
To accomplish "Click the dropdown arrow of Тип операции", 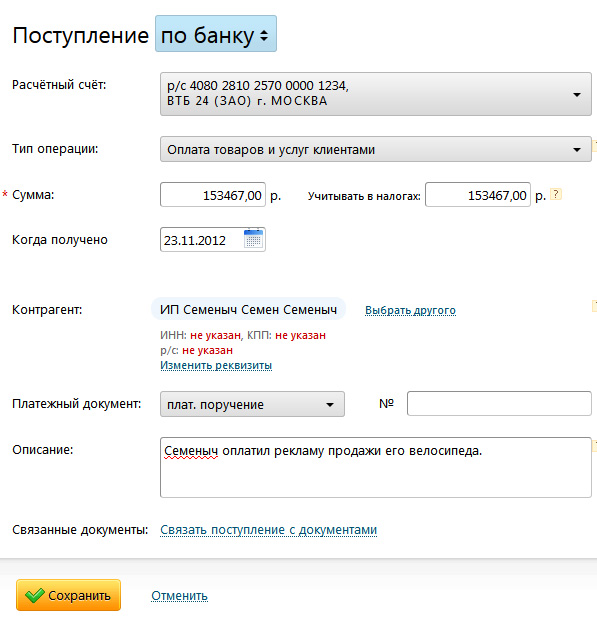I will pos(577,150).
